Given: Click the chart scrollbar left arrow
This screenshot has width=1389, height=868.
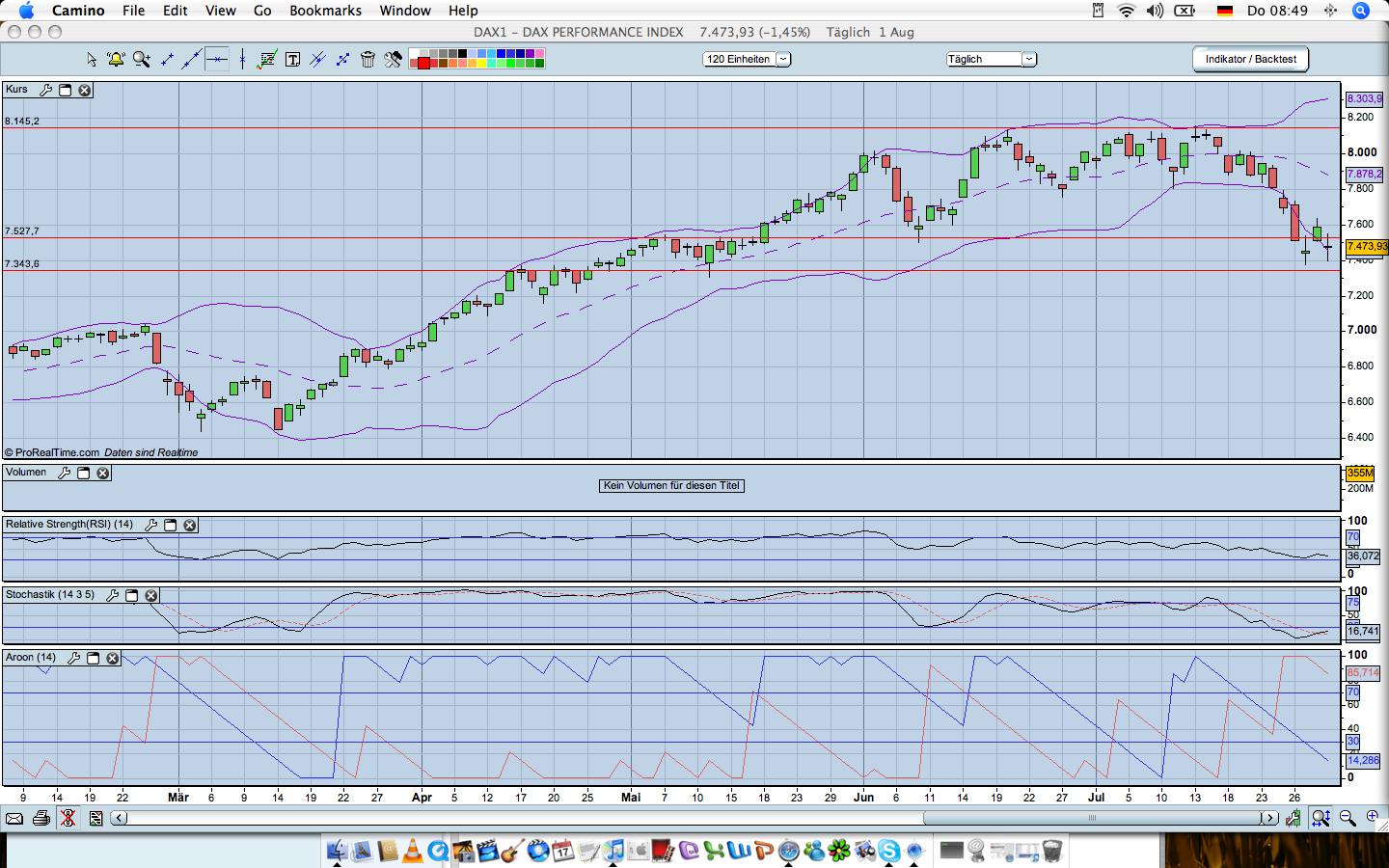Looking at the screenshot, I should (x=120, y=819).
